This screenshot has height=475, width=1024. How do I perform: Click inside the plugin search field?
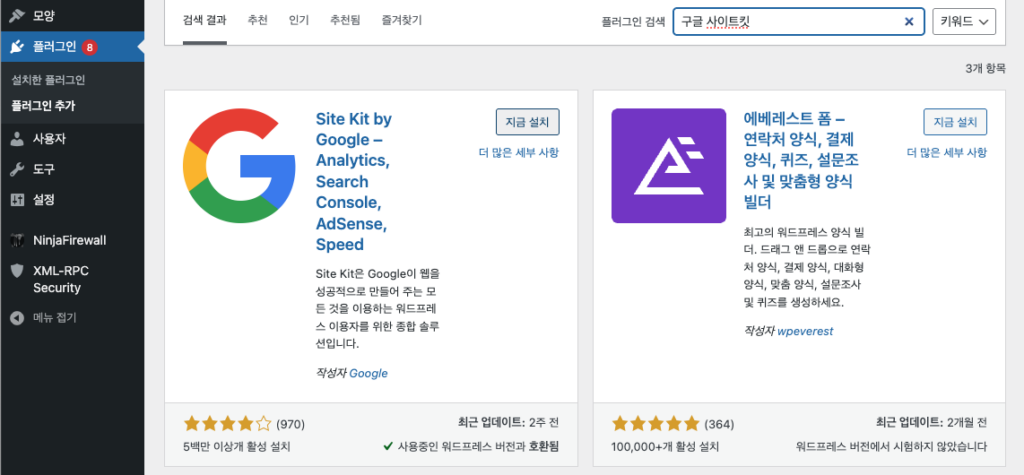click(x=785, y=21)
